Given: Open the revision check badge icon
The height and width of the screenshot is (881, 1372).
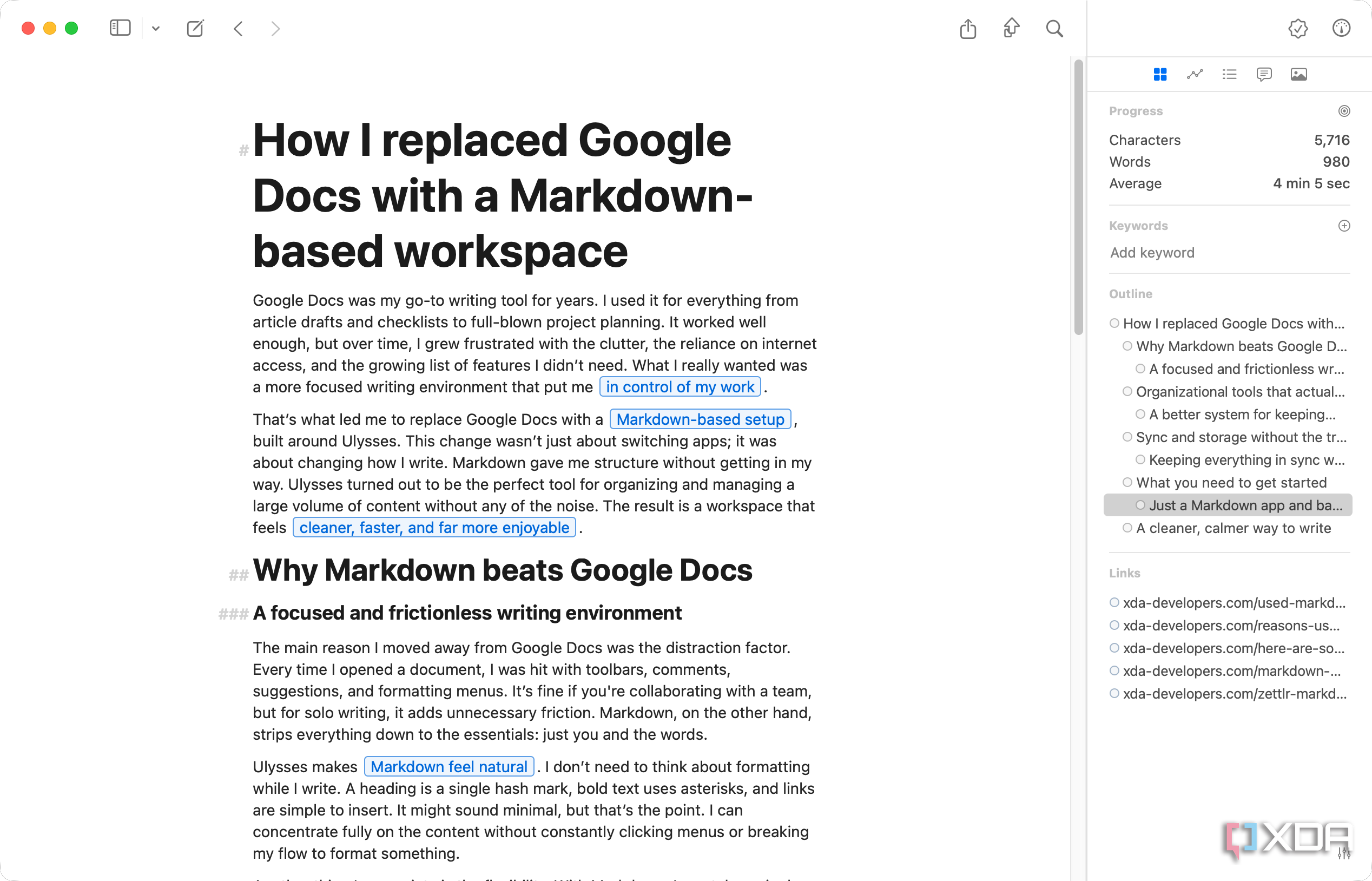Looking at the screenshot, I should tap(1298, 28).
